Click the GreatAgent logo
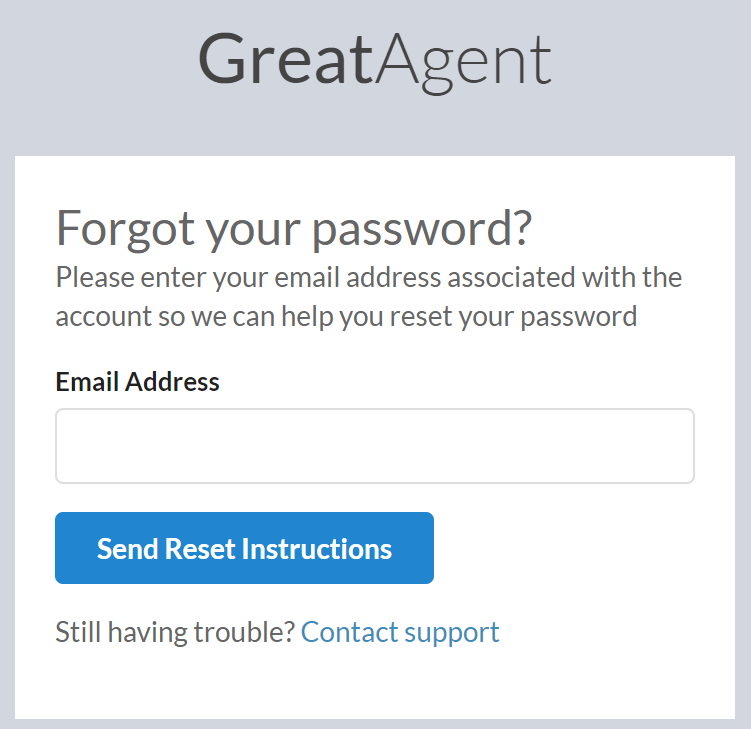Image resolution: width=751 pixels, height=729 pixels. tap(375, 60)
